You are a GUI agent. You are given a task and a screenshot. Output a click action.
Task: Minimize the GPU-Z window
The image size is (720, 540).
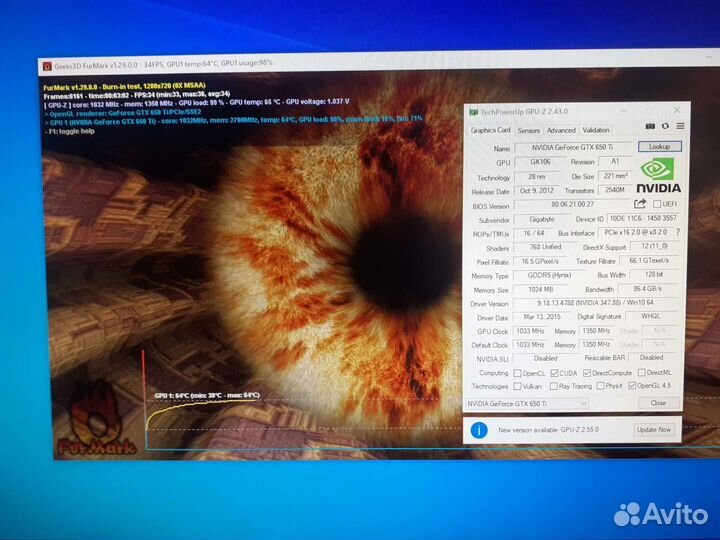pyautogui.click(x=624, y=111)
